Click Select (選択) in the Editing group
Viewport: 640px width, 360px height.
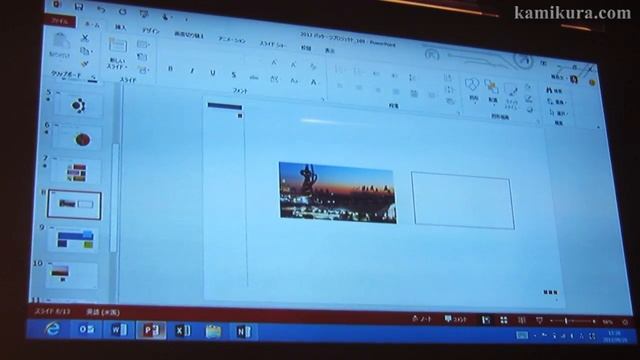(558, 113)
